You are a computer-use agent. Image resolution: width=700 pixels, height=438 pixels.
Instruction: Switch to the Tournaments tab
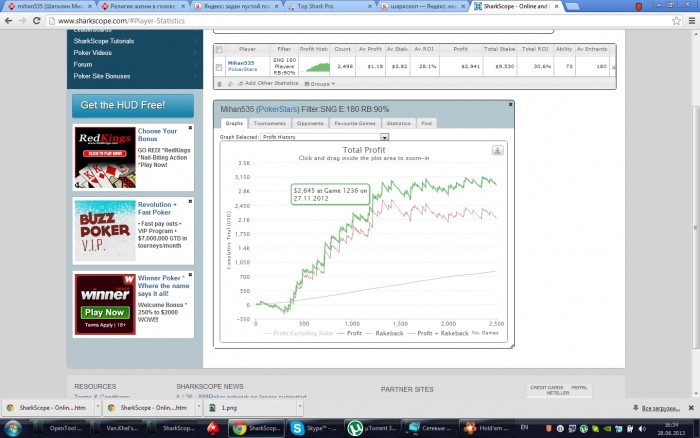tap(269, 123)
